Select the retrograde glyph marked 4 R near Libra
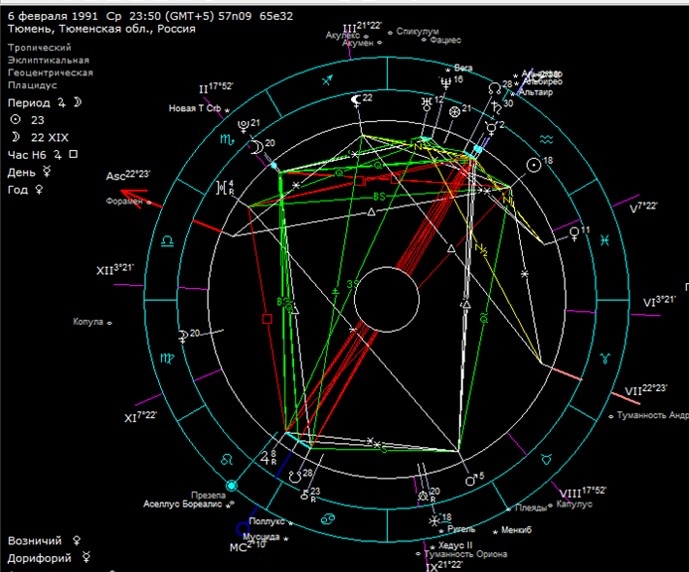The width and height of the screenshot is (689, 572). (x=222, y=187)
